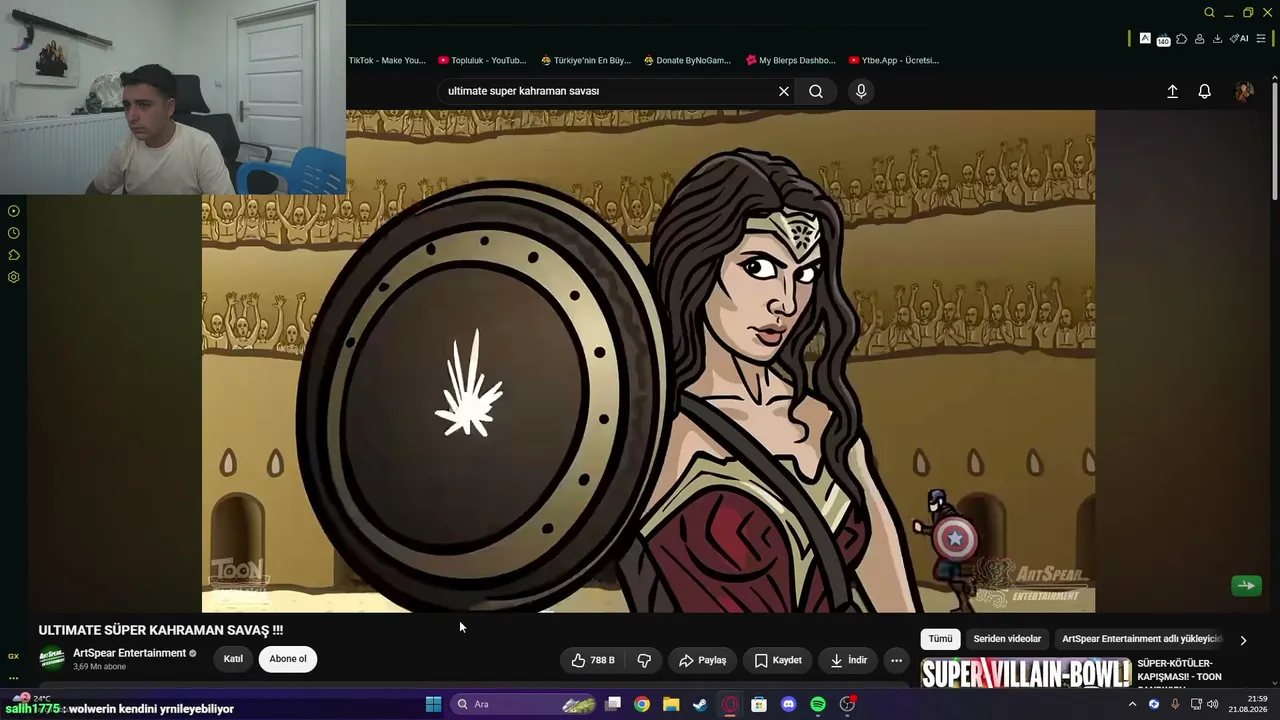Select the Seriden videolar filter chip

pos(1007,639)
